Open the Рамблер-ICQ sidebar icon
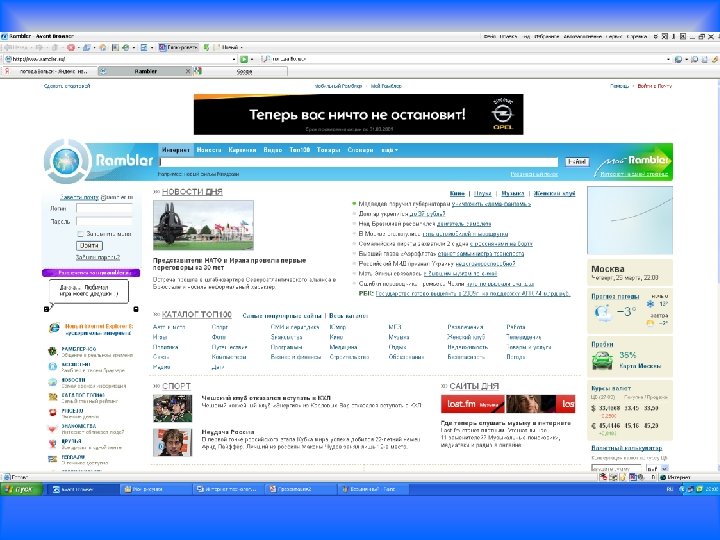 [52, 352]
